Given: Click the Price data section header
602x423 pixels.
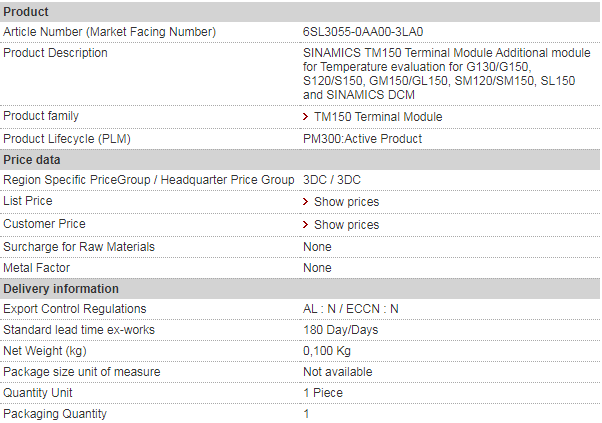Looking at the screenshot, I should tap(300, 160).
